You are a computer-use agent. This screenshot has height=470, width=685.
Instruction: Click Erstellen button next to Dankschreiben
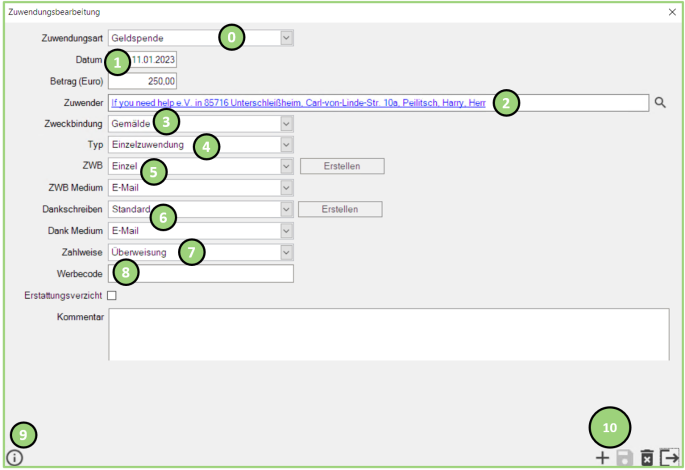(x=342, y=209)
